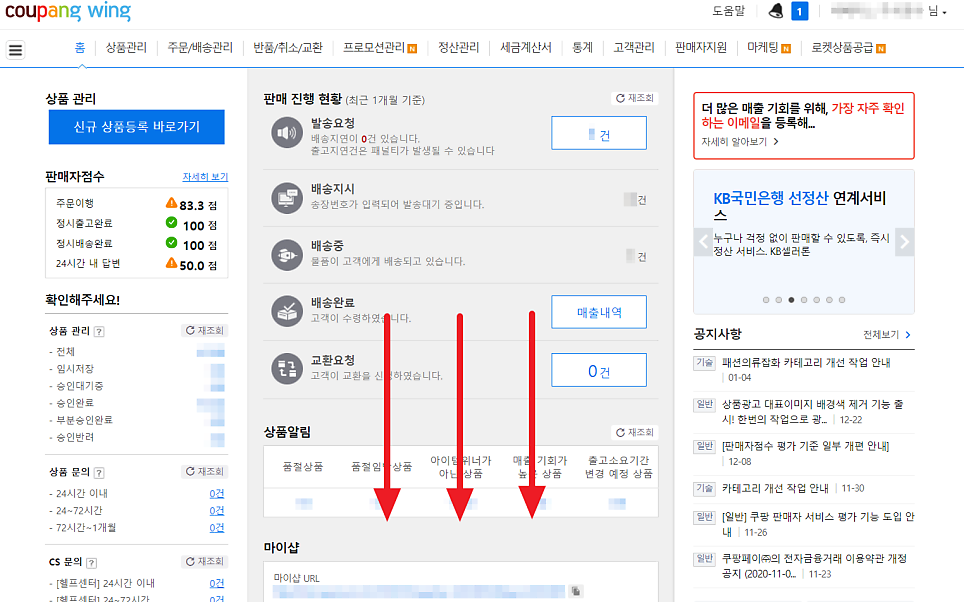Screen dimensions: 964x602
Task: Open the hamburger menu icon
Action: coord(15,49)
